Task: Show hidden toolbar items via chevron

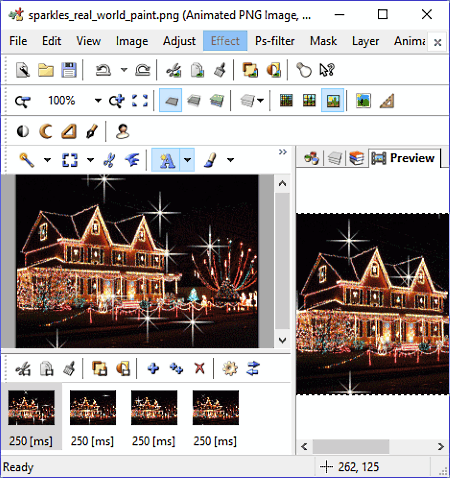Action: [x=283, y=152]
